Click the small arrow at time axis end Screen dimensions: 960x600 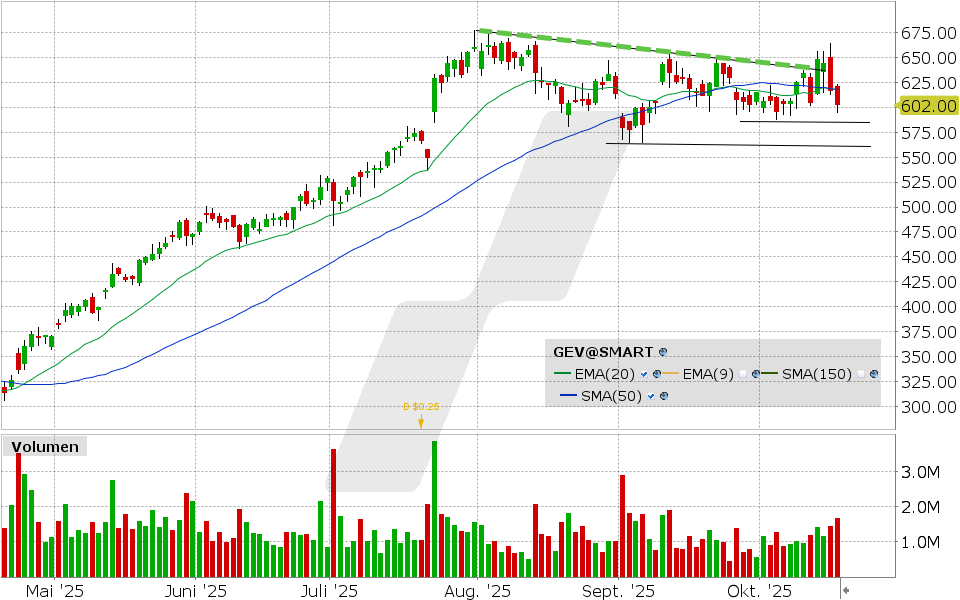pos(846,591)
